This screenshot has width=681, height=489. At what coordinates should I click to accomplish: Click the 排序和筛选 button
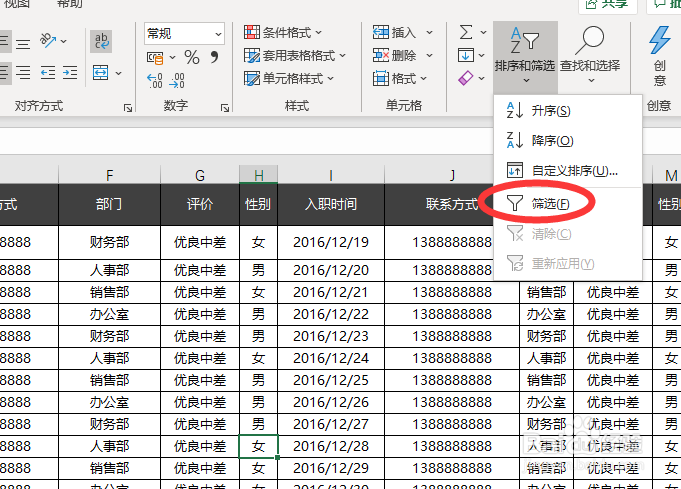525,56
